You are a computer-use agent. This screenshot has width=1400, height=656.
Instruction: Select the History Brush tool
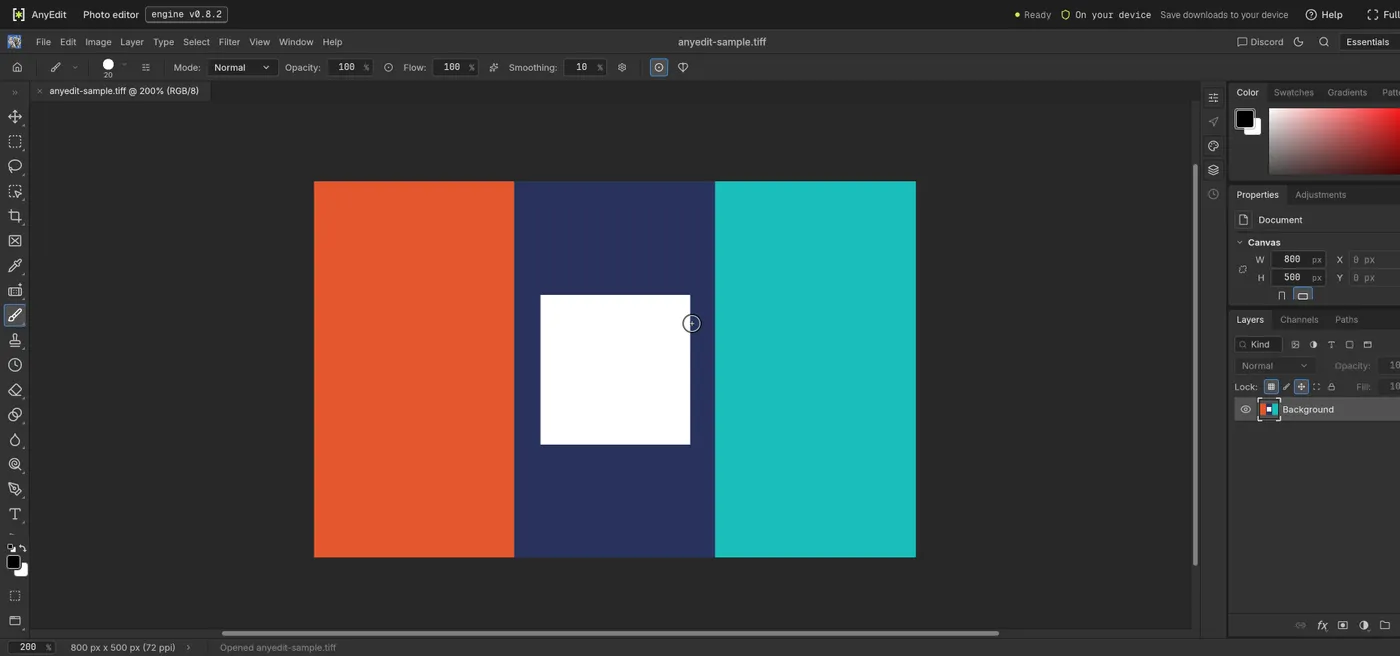[x=15, y=365]
